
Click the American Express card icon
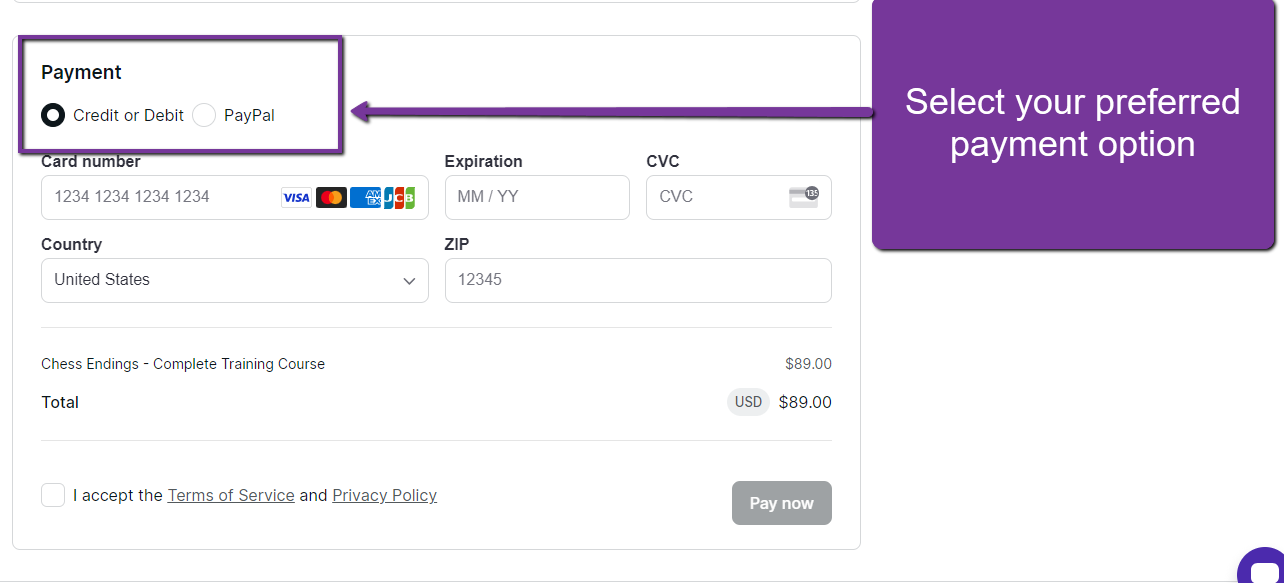(365, 198)
